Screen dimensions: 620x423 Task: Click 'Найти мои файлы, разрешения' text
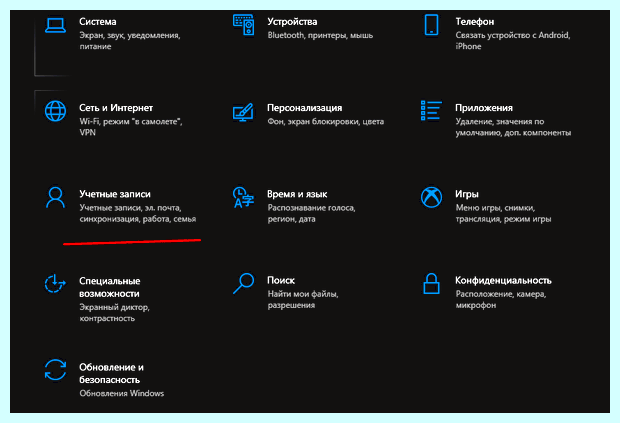303,299
